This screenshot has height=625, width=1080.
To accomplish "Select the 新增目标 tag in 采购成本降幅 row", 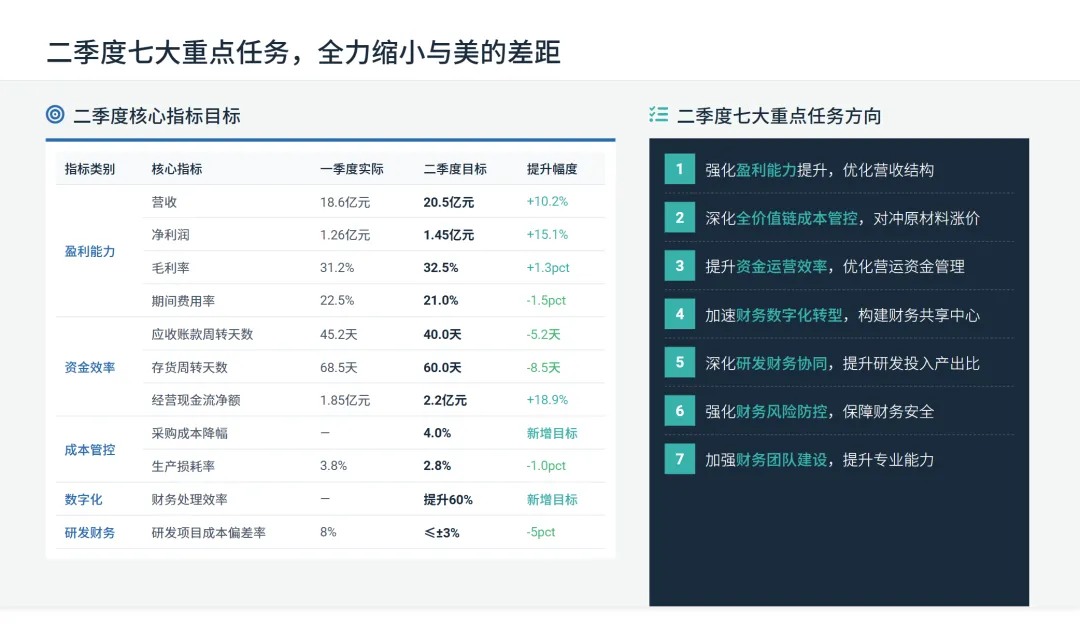I will coord(552,433).
